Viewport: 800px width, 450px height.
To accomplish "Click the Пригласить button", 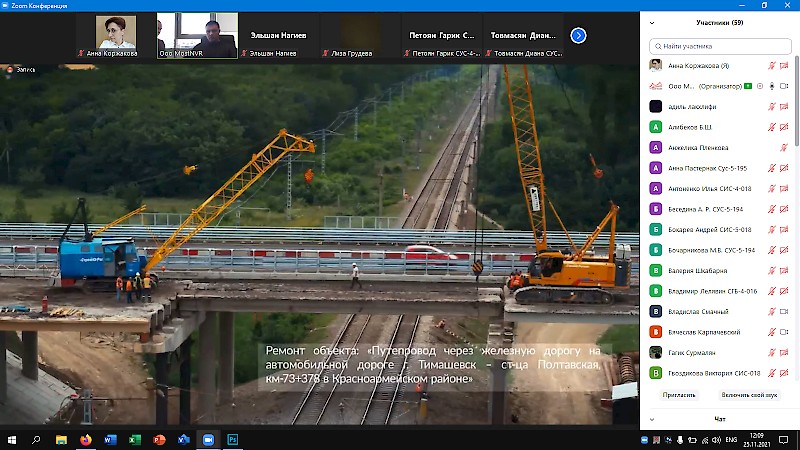I will click(679, 395).
